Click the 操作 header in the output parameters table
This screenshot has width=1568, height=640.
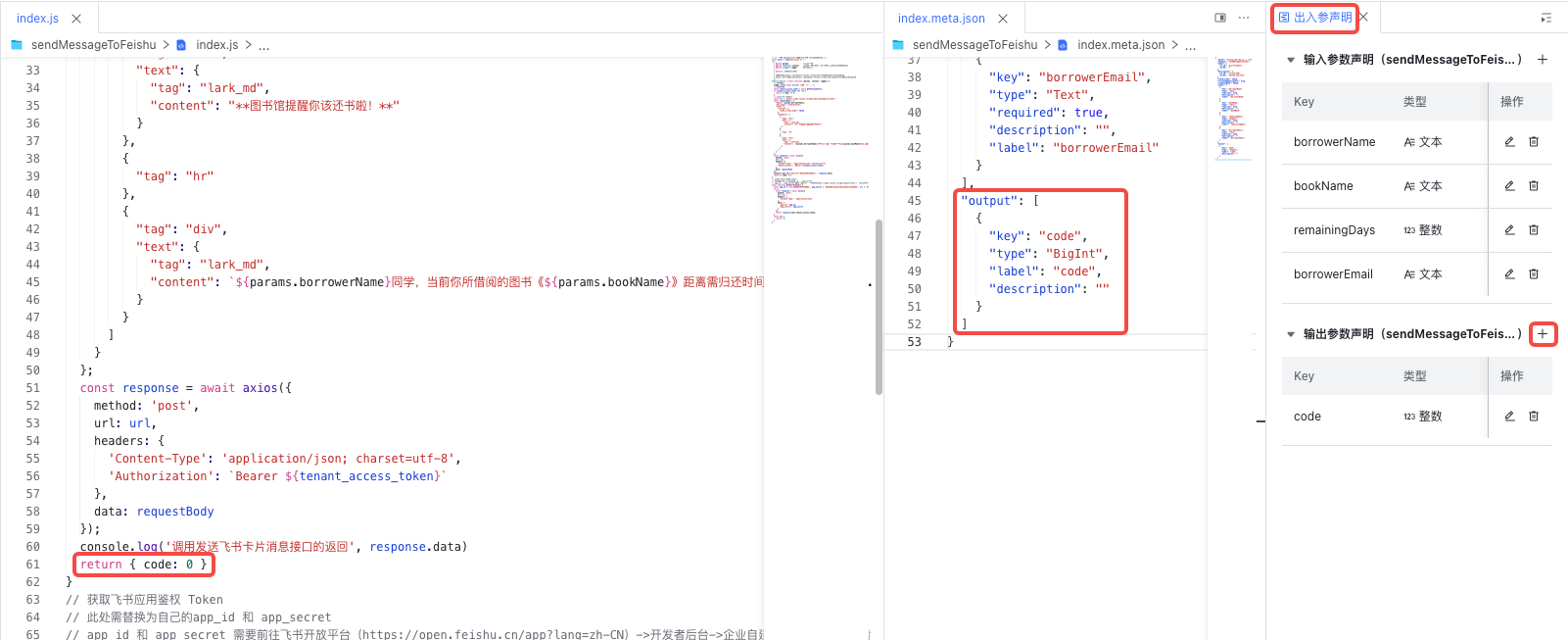pyautogui.click(x=1512, y=376)
